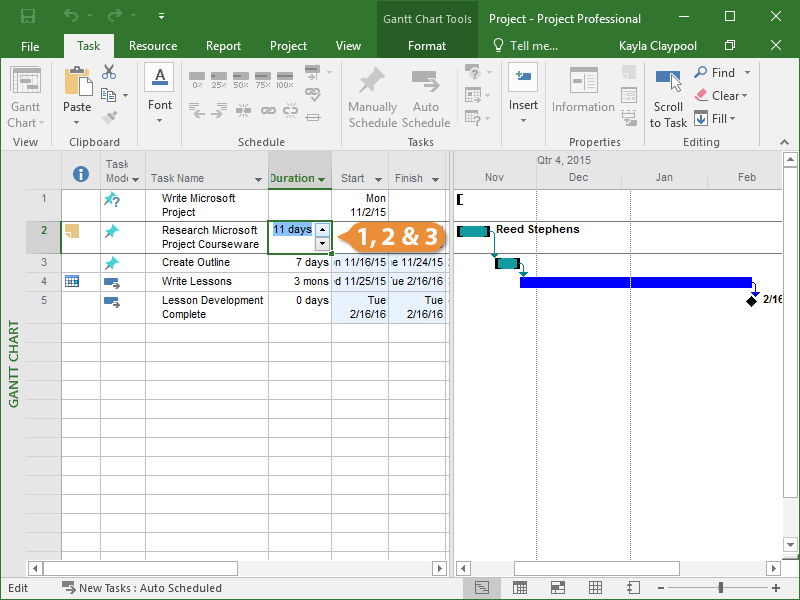Viewport: 800px width, 600px height.
Task: Toggle Resource Sheet view in status bar
Action: click(595, 588)
